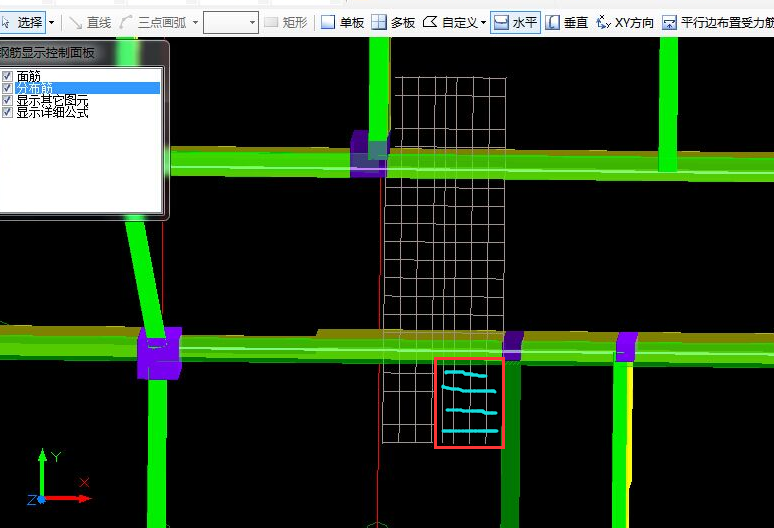The width and height of the screenshot is (774, 528).
Task: Expand the 自定义 dropdown arrow
Action: [x=483, y=23]
